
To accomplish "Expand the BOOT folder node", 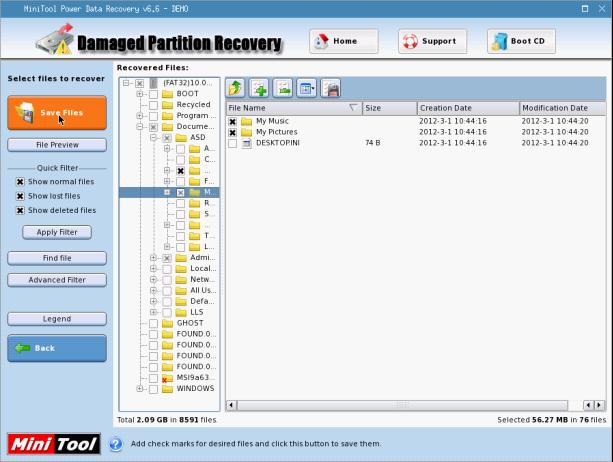I will [x=140, y=94].
